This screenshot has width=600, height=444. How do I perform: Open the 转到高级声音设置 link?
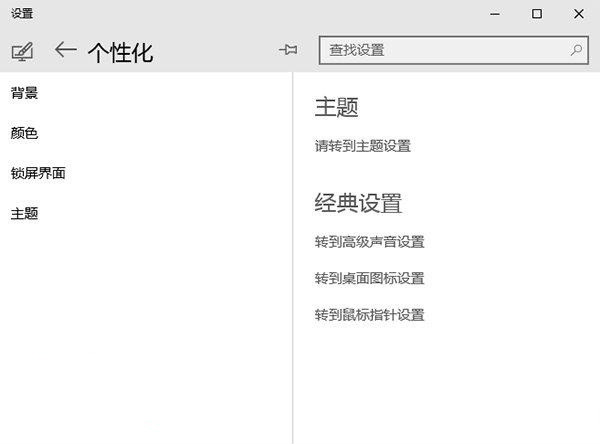point(370,242)
